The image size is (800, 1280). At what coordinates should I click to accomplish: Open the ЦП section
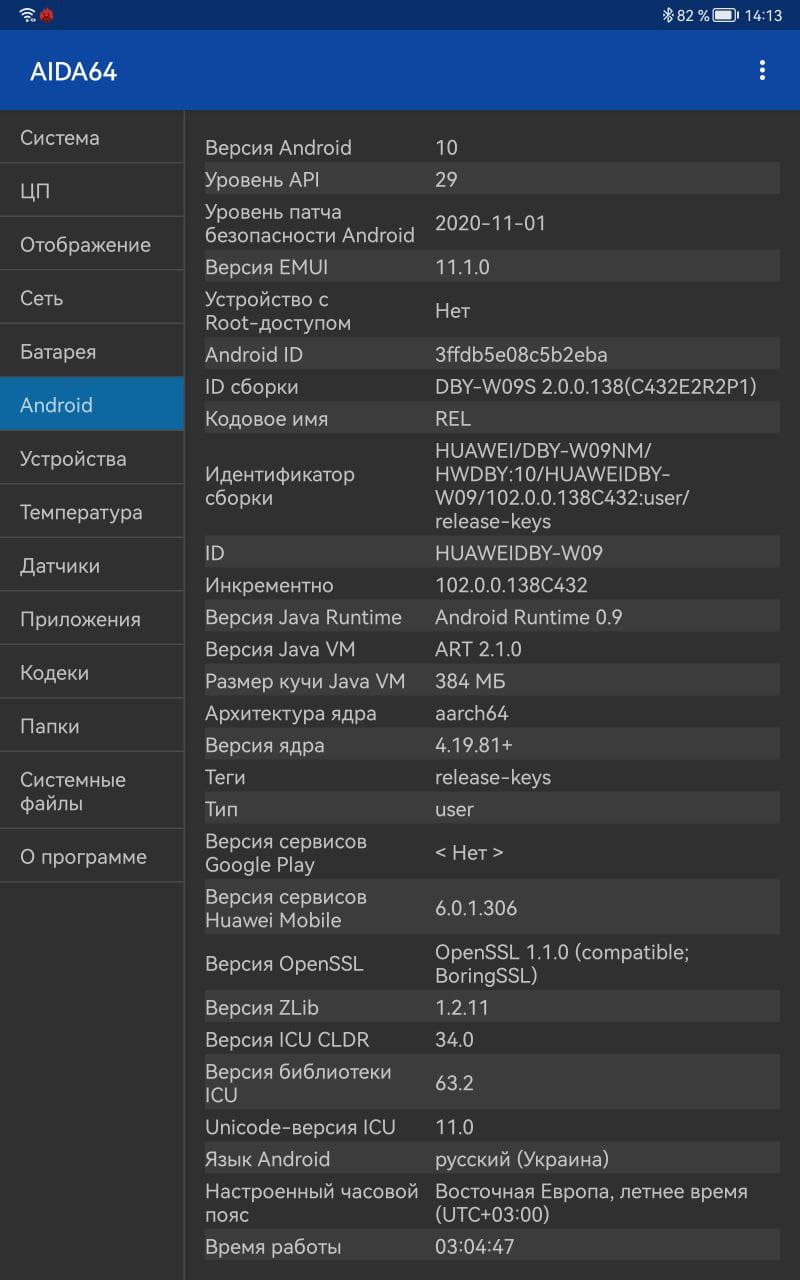pos(92,191)
